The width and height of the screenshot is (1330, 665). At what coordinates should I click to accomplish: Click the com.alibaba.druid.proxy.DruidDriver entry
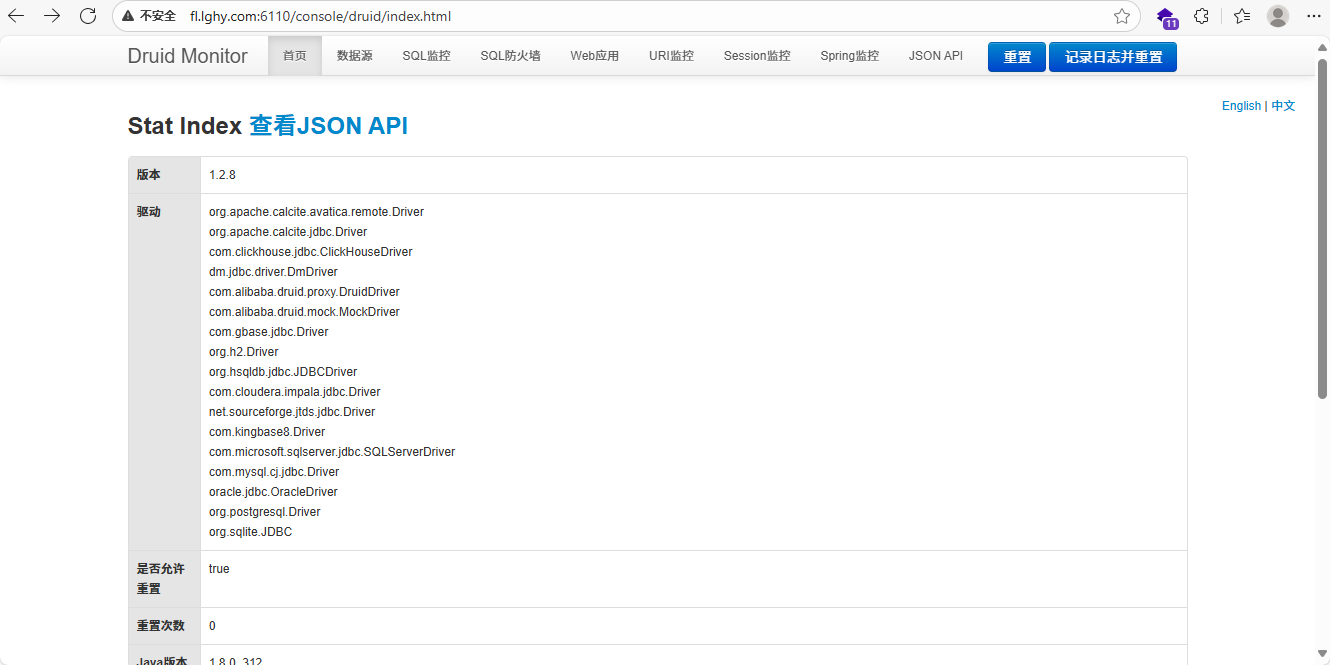304,292
